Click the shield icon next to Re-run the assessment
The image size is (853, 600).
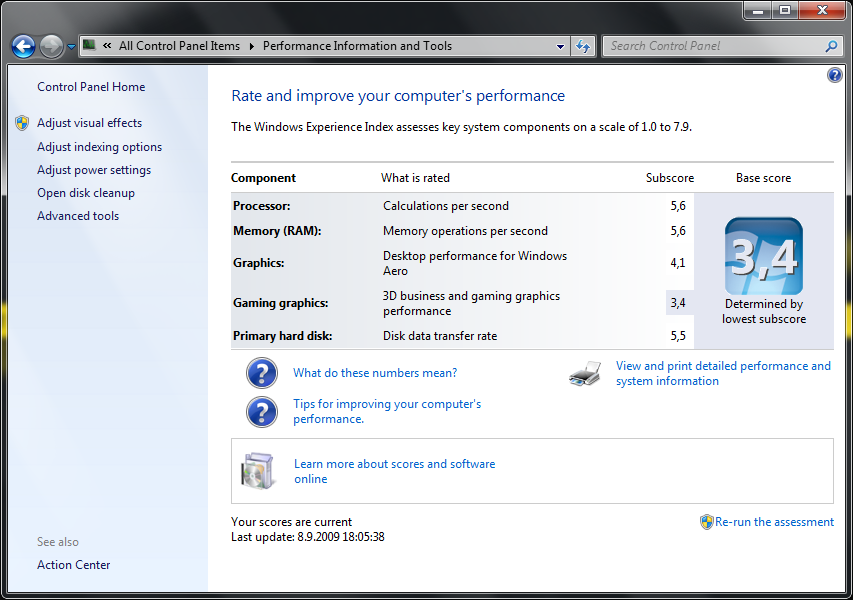[705, 521]
